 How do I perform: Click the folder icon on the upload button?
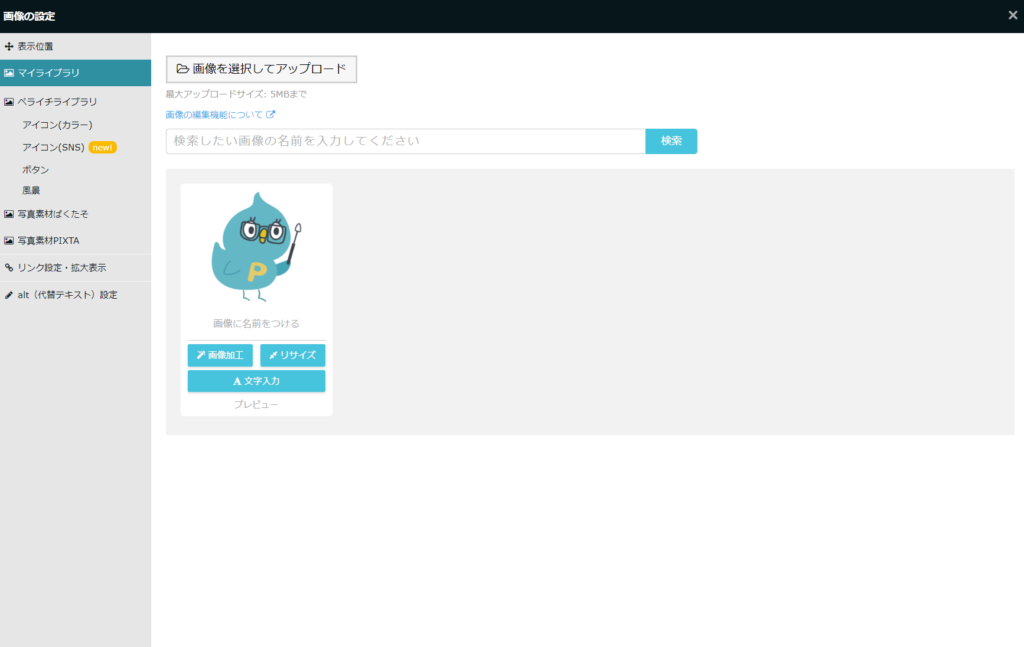182,69
